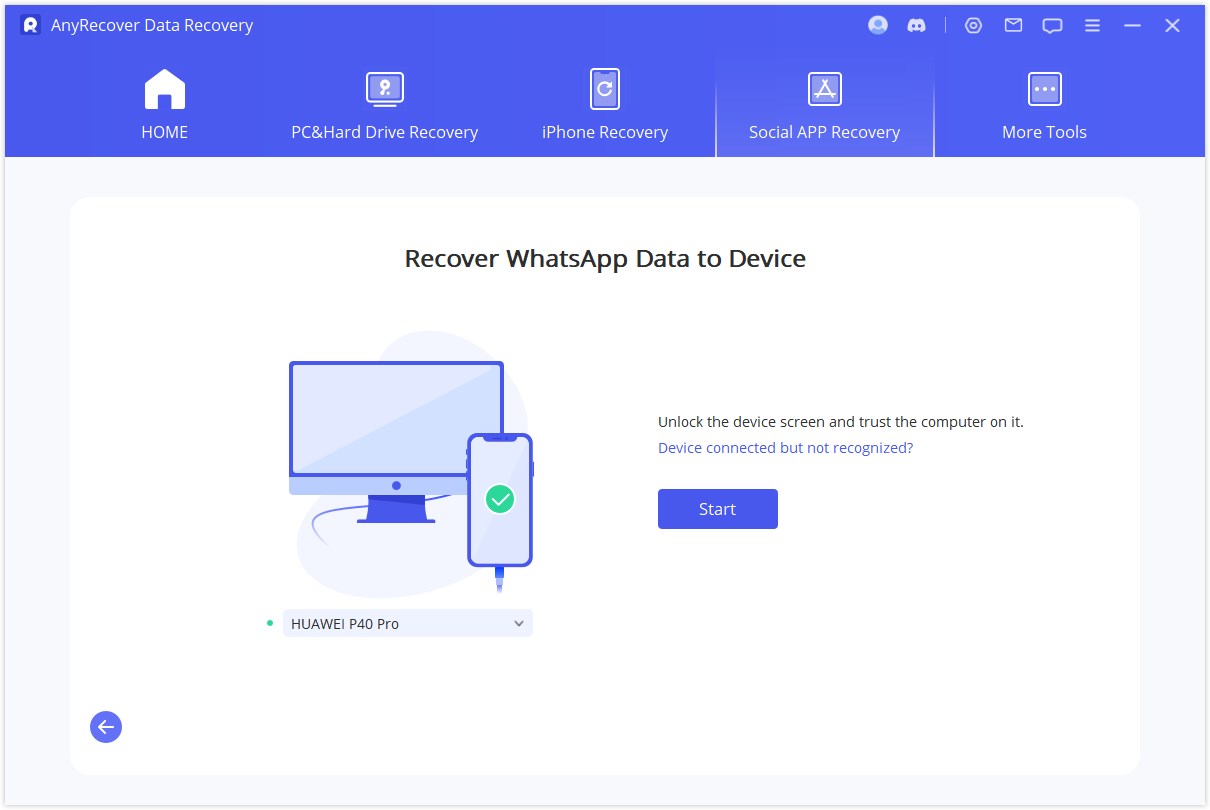The height and width of the screenshot is (810, 1210).
Task: Go back using the circular arrow button
Action: 105,727
